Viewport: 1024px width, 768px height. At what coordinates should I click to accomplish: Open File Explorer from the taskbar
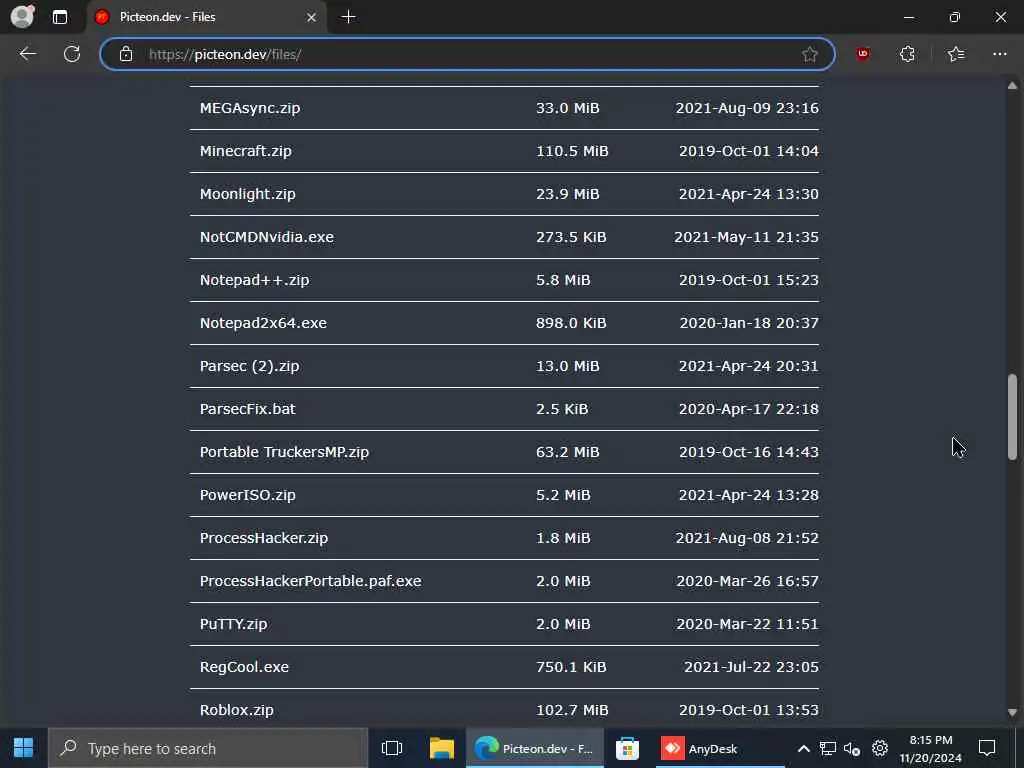442,748
